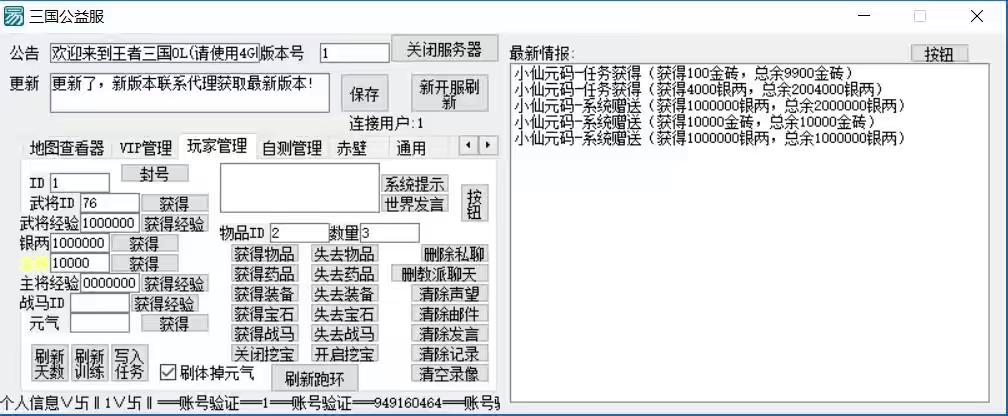Toggle the 刷体掉元气 checkbox
This screenshot has height=416, width=1008.
click(167, 372)
